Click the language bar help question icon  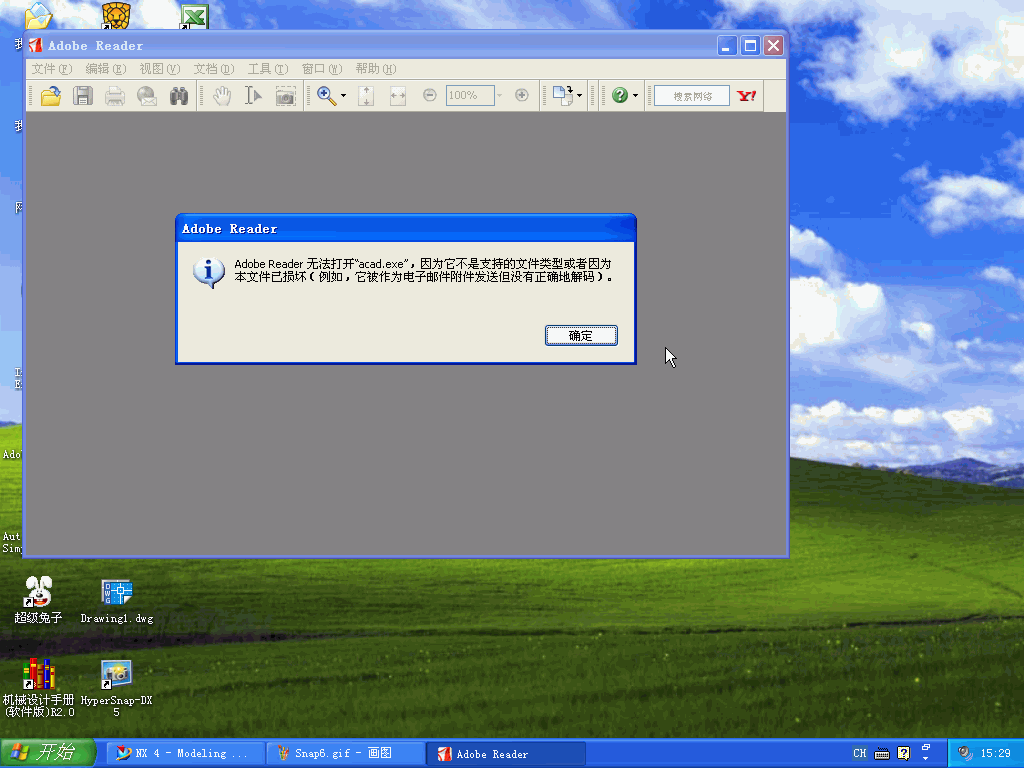click(x=903, y=754)
